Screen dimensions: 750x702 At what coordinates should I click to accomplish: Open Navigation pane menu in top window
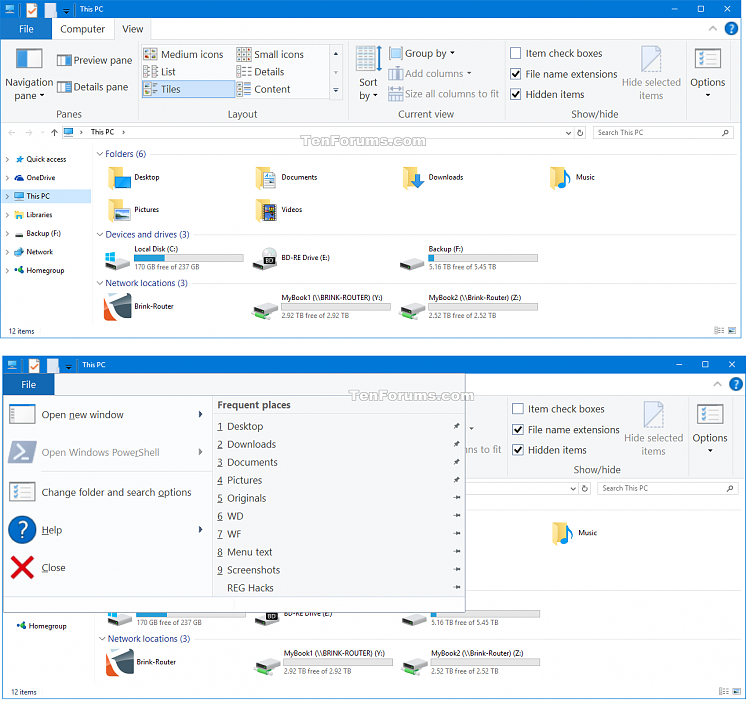tap(29, 74)
